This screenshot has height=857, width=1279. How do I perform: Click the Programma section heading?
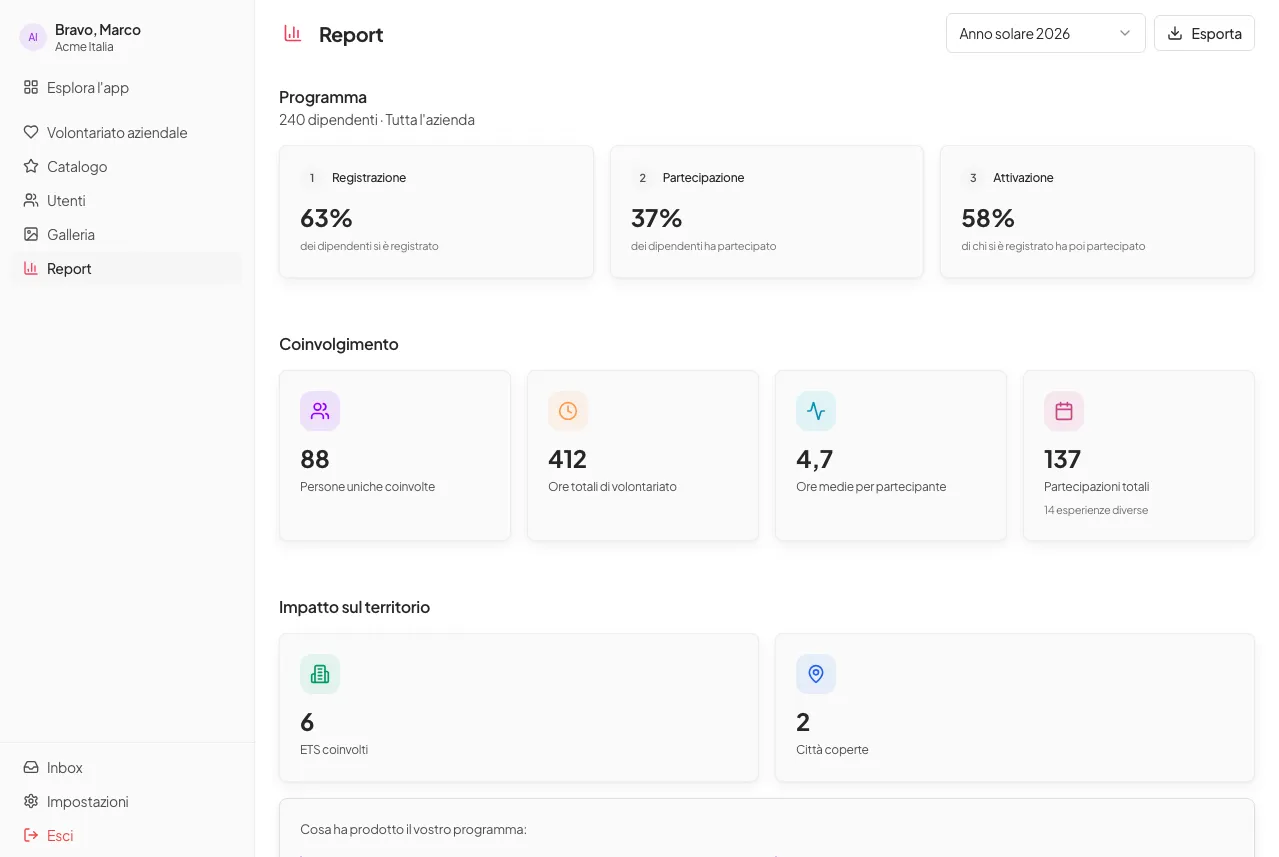323,97
